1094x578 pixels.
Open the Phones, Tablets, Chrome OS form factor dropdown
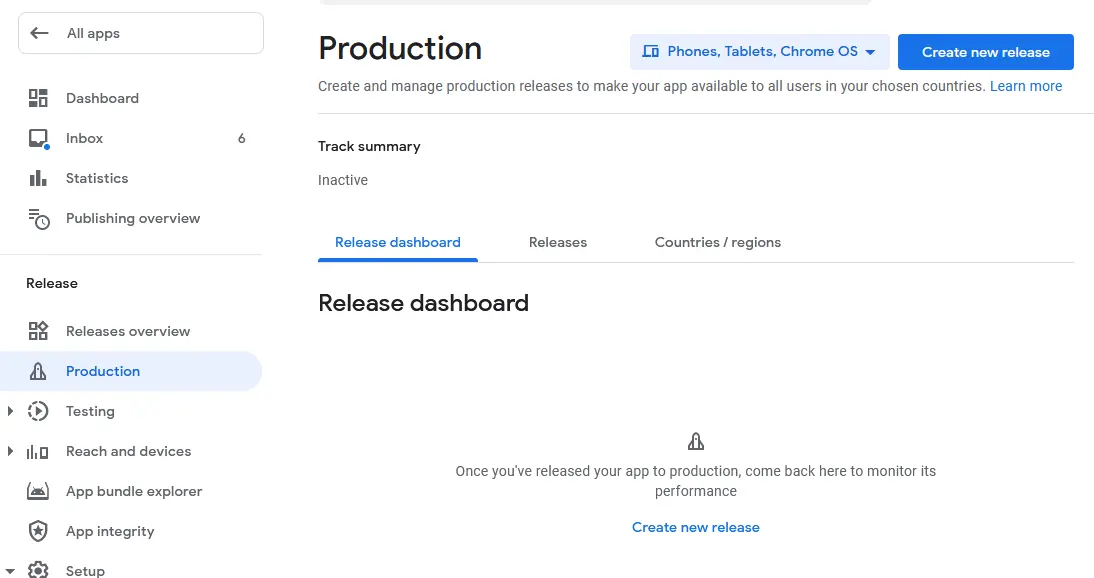759,51
